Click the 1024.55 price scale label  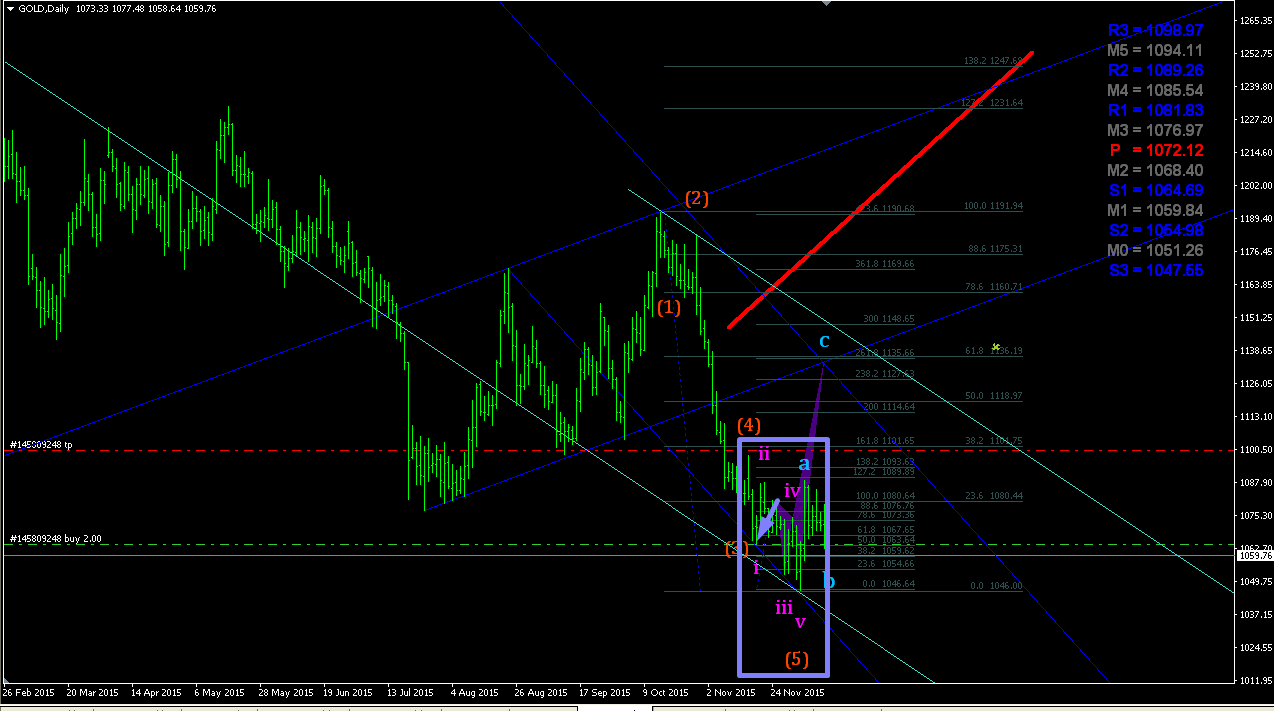(1255, 647)
